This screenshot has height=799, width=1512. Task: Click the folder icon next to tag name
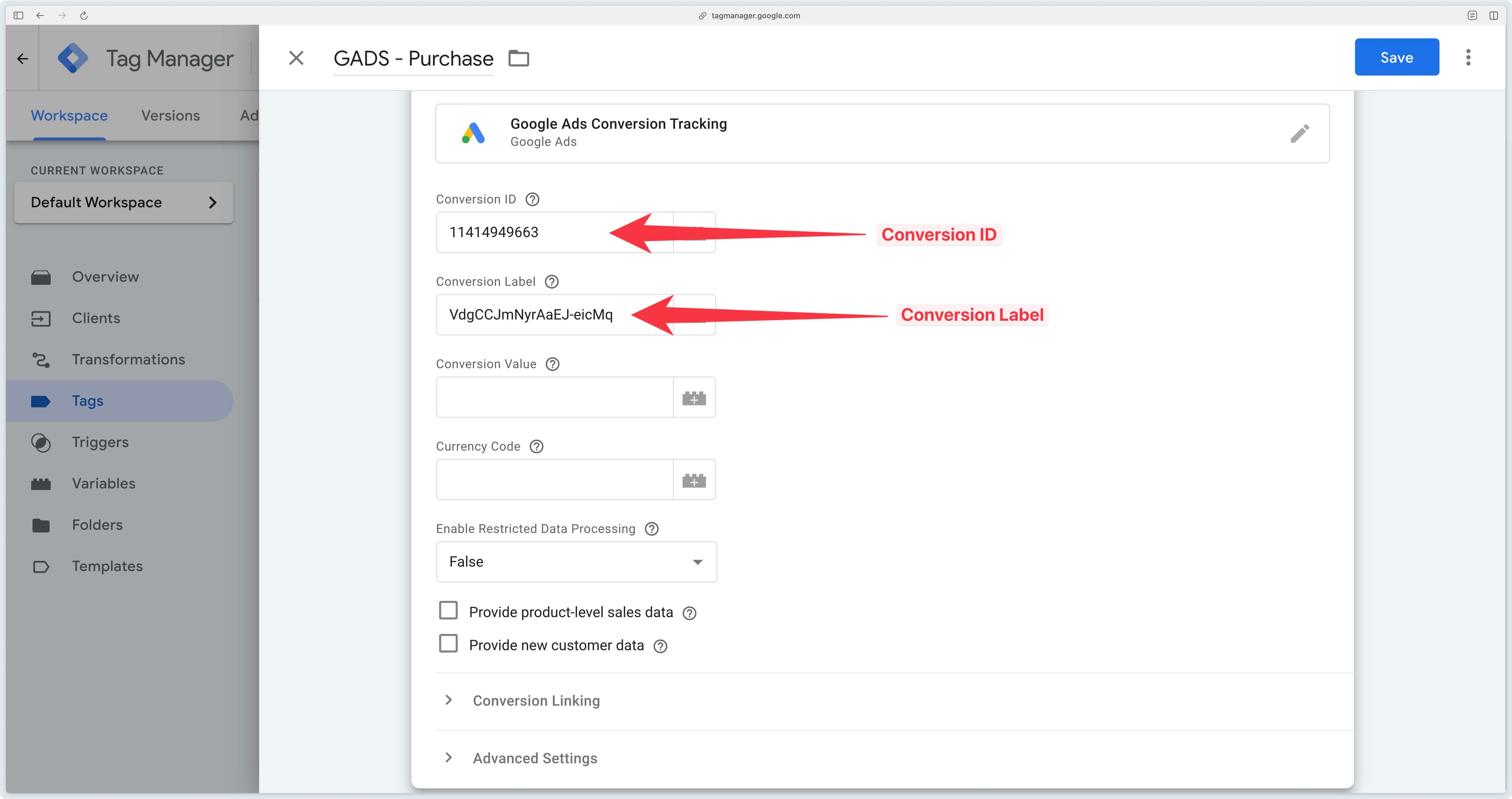coord(518,58)
